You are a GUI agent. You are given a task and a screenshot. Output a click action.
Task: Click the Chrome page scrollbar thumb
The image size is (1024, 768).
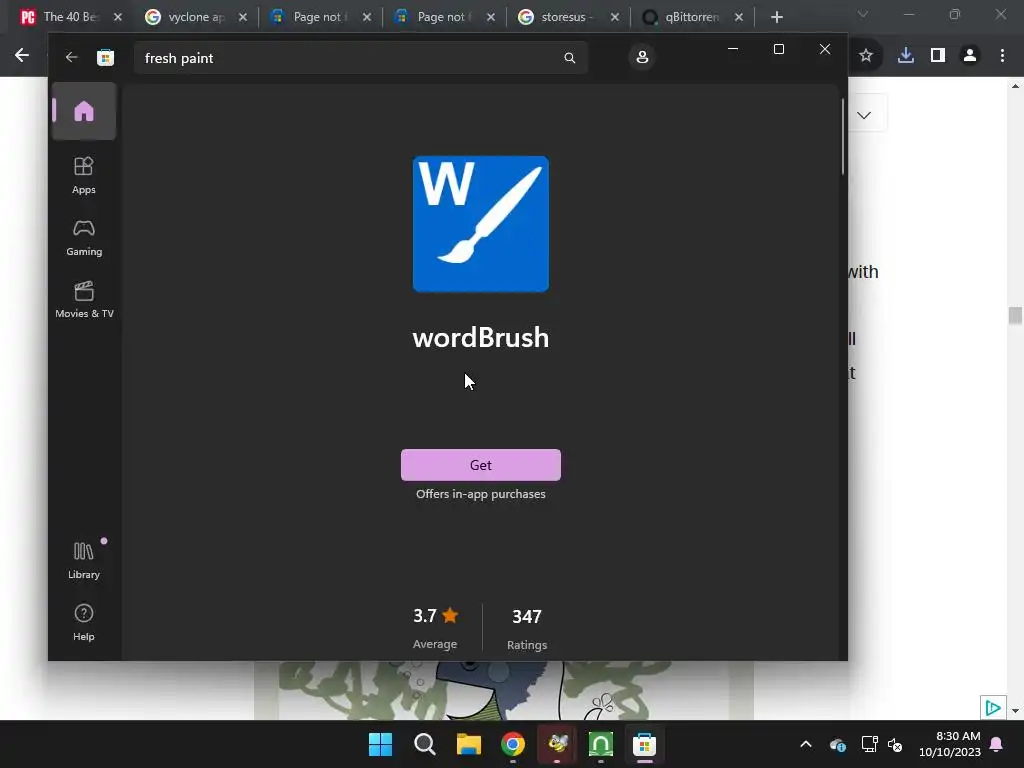pyautogui.click(x=1015, y=315)
